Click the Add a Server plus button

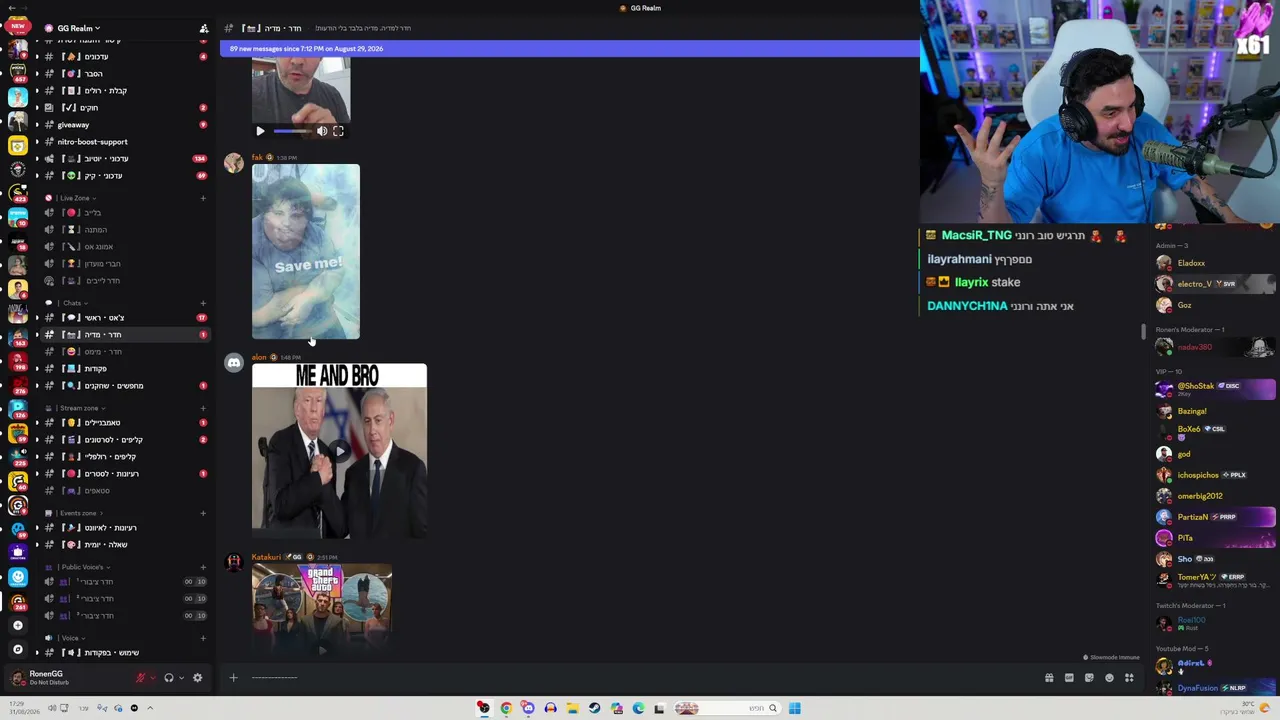click(x=17, y=625)
